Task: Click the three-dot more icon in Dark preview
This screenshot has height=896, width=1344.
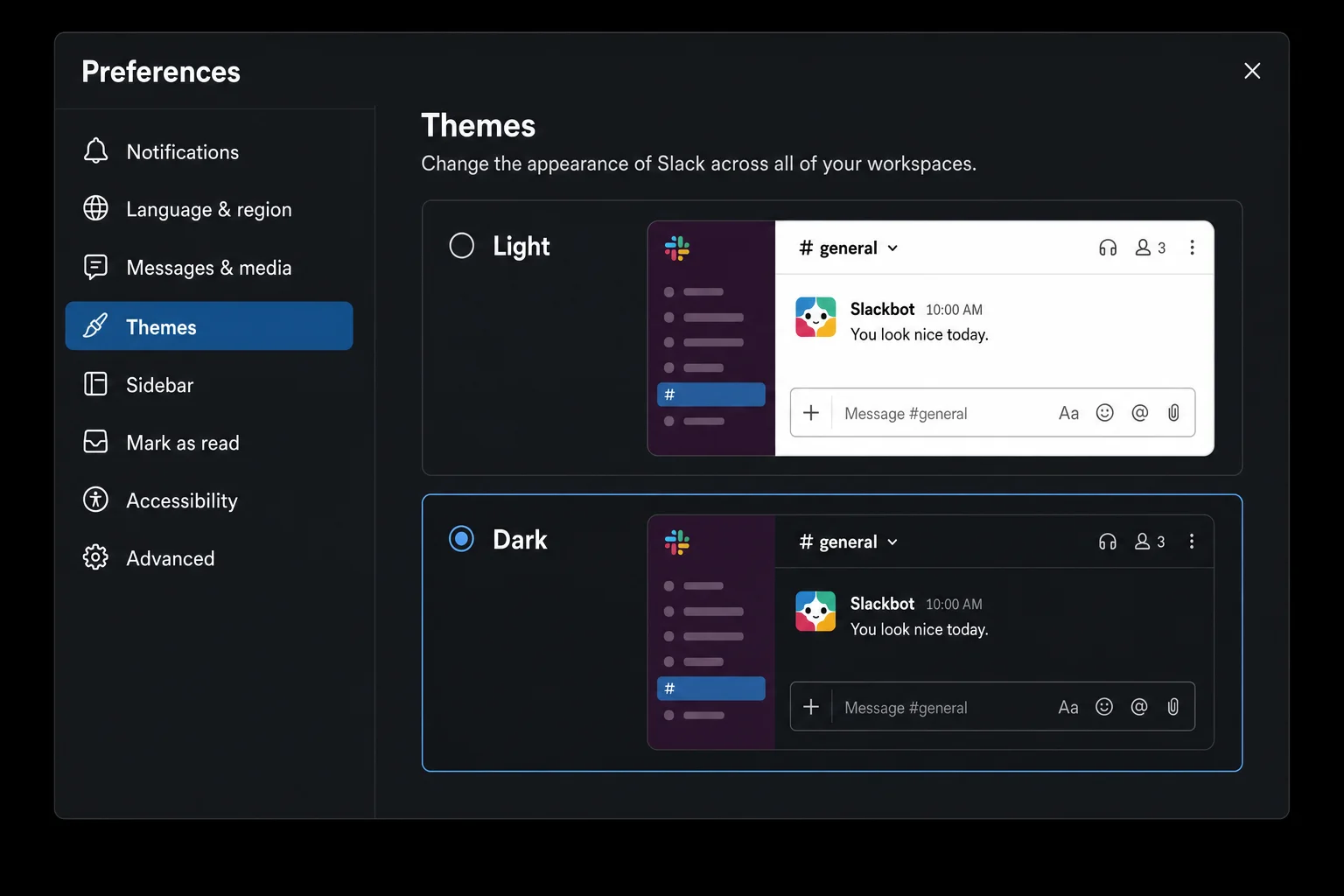Action: (1192, 542)
